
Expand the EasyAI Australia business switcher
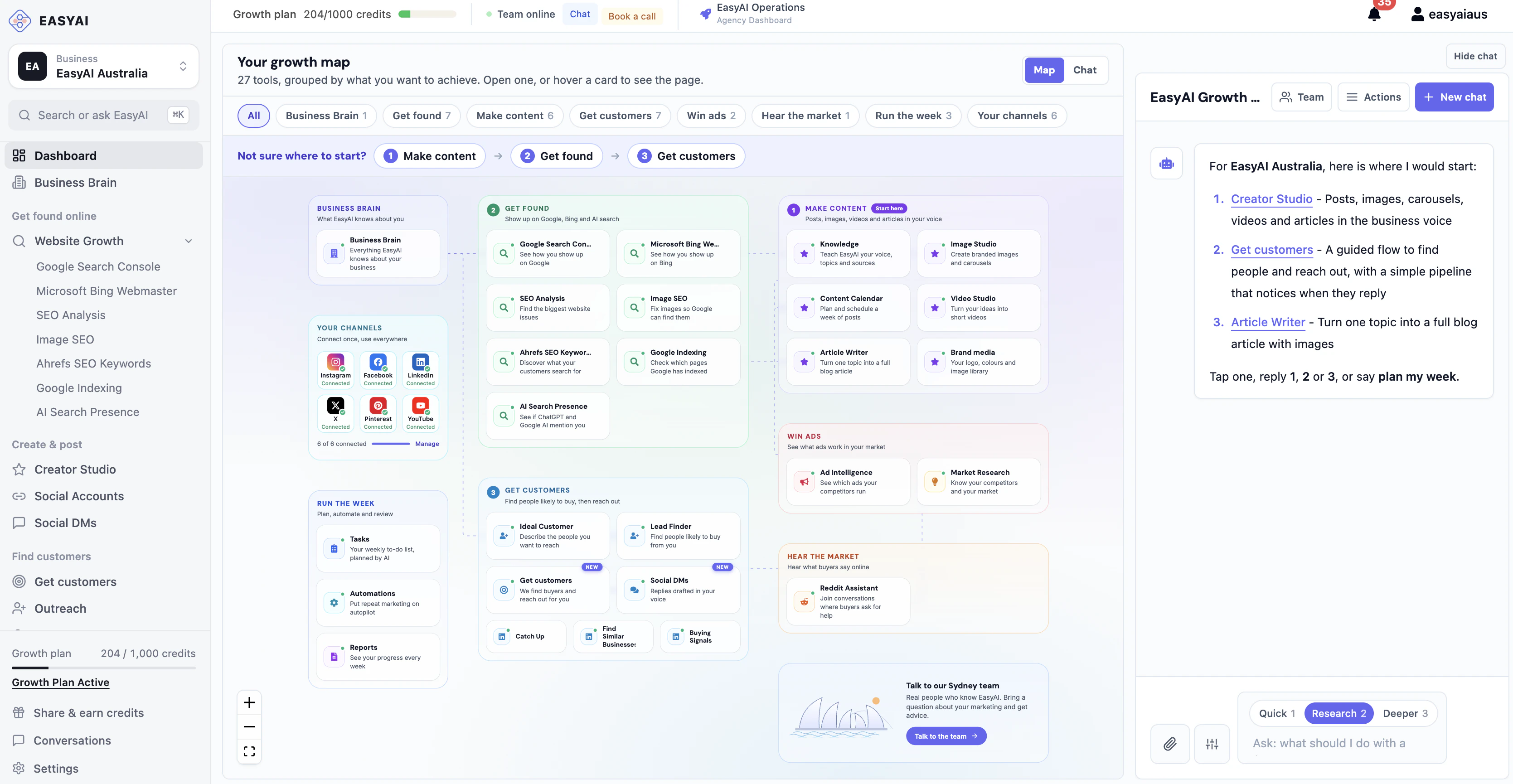pyautogui.click(x=104, y=66)
